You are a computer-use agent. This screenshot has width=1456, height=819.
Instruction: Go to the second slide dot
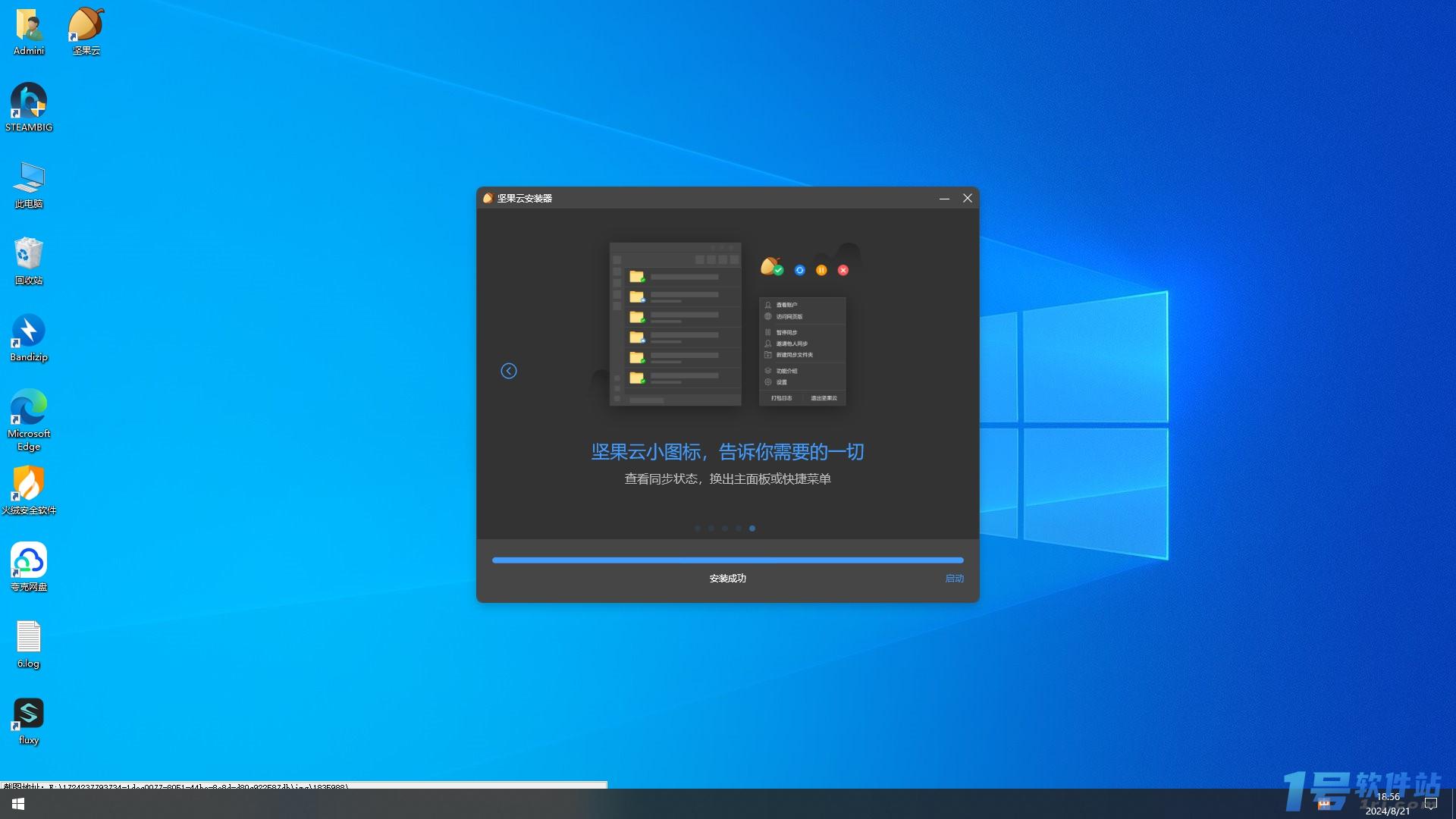(x=711, y=529)
